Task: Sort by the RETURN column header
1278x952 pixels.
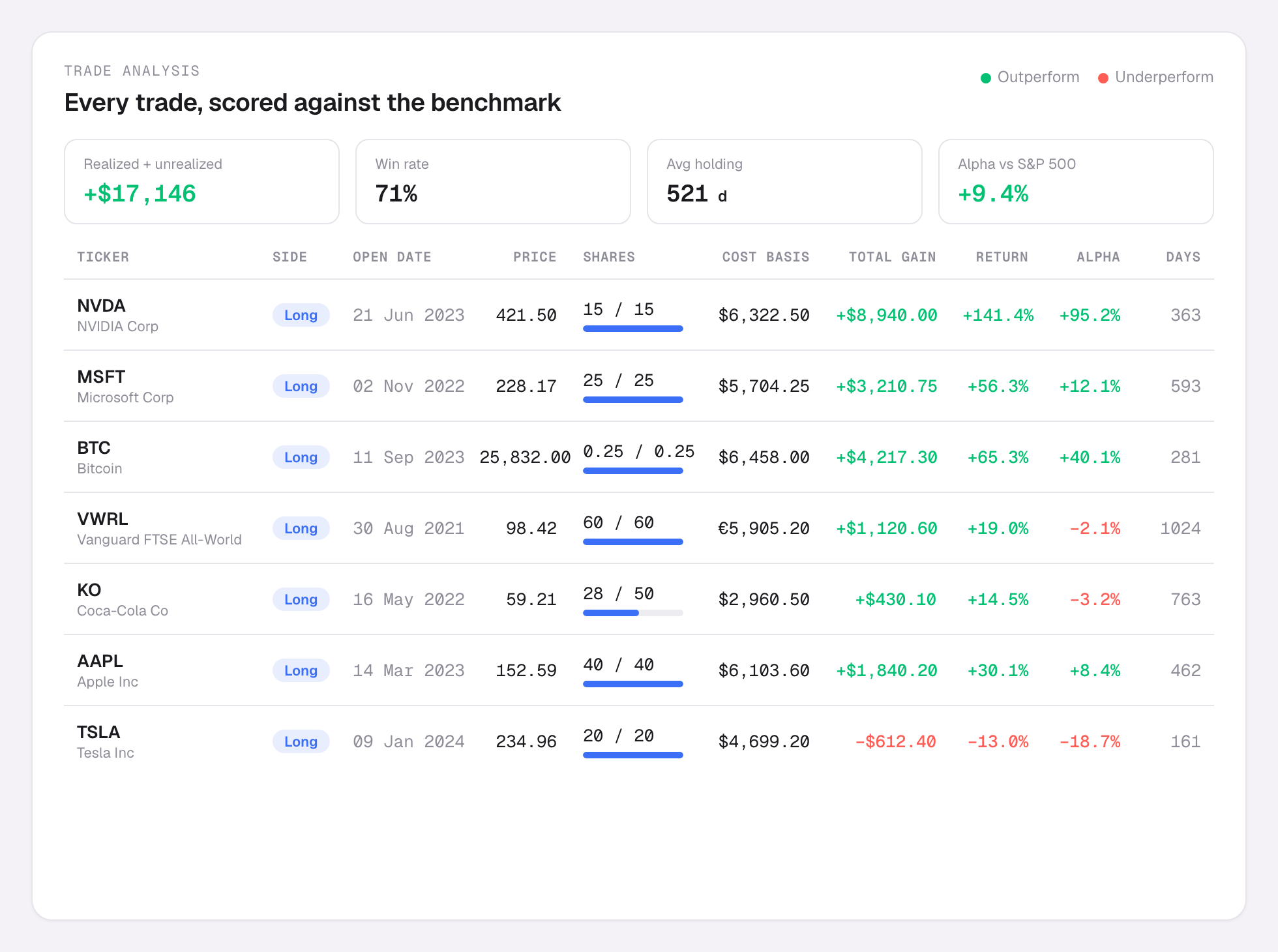Action: tap(1002, 257)
